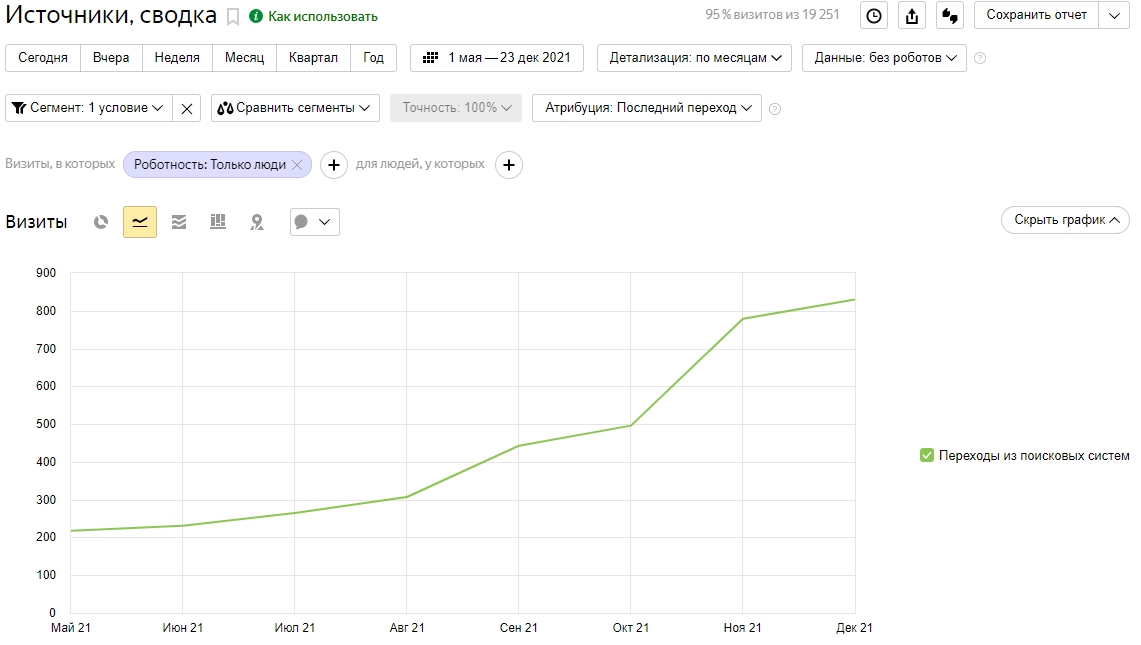Collapse chart via 'Скрыть график'
Screen dimensions: 1141x645
(1065, 220)
